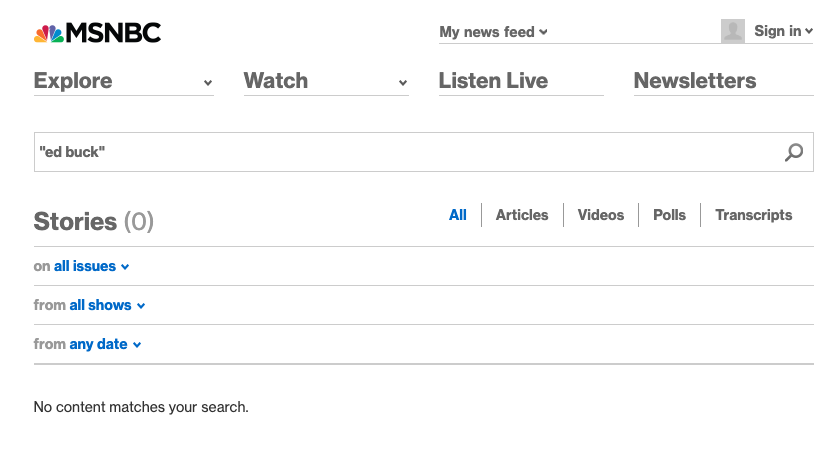Switch to the Transcripts tab
The width and height of the screenshot is (829, 451).
(753, 215)
